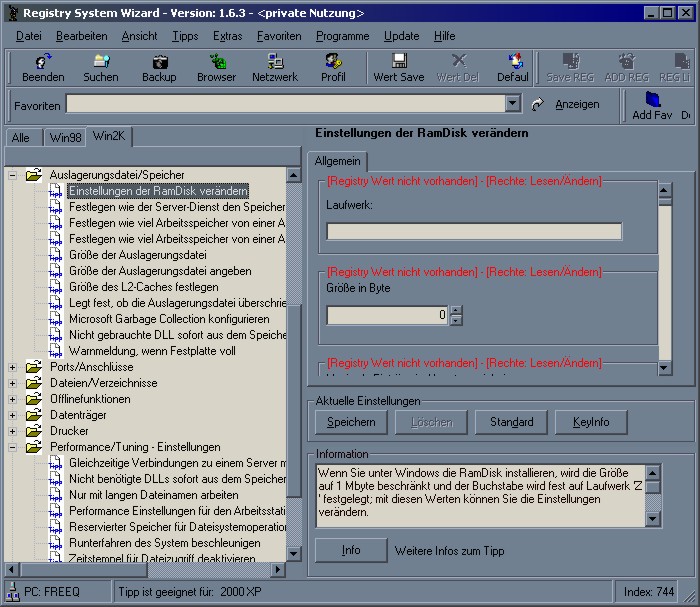Viewport: 700px width, 607px height.
Task: Click the Löschen button
Action: point(431,422)
